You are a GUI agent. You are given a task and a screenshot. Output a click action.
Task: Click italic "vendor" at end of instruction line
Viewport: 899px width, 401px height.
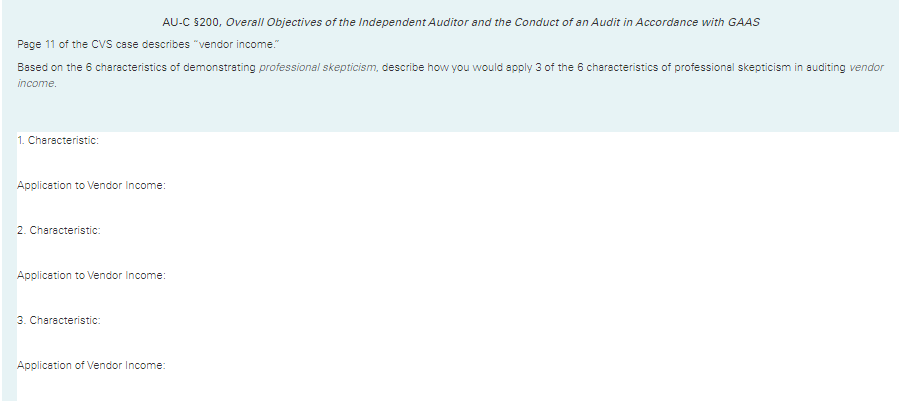[866, 67]
